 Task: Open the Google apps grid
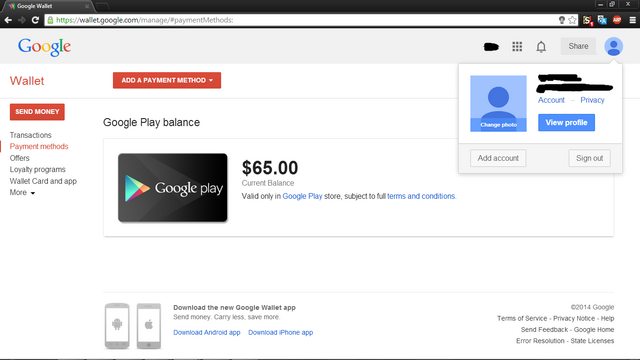coord(517,47)
